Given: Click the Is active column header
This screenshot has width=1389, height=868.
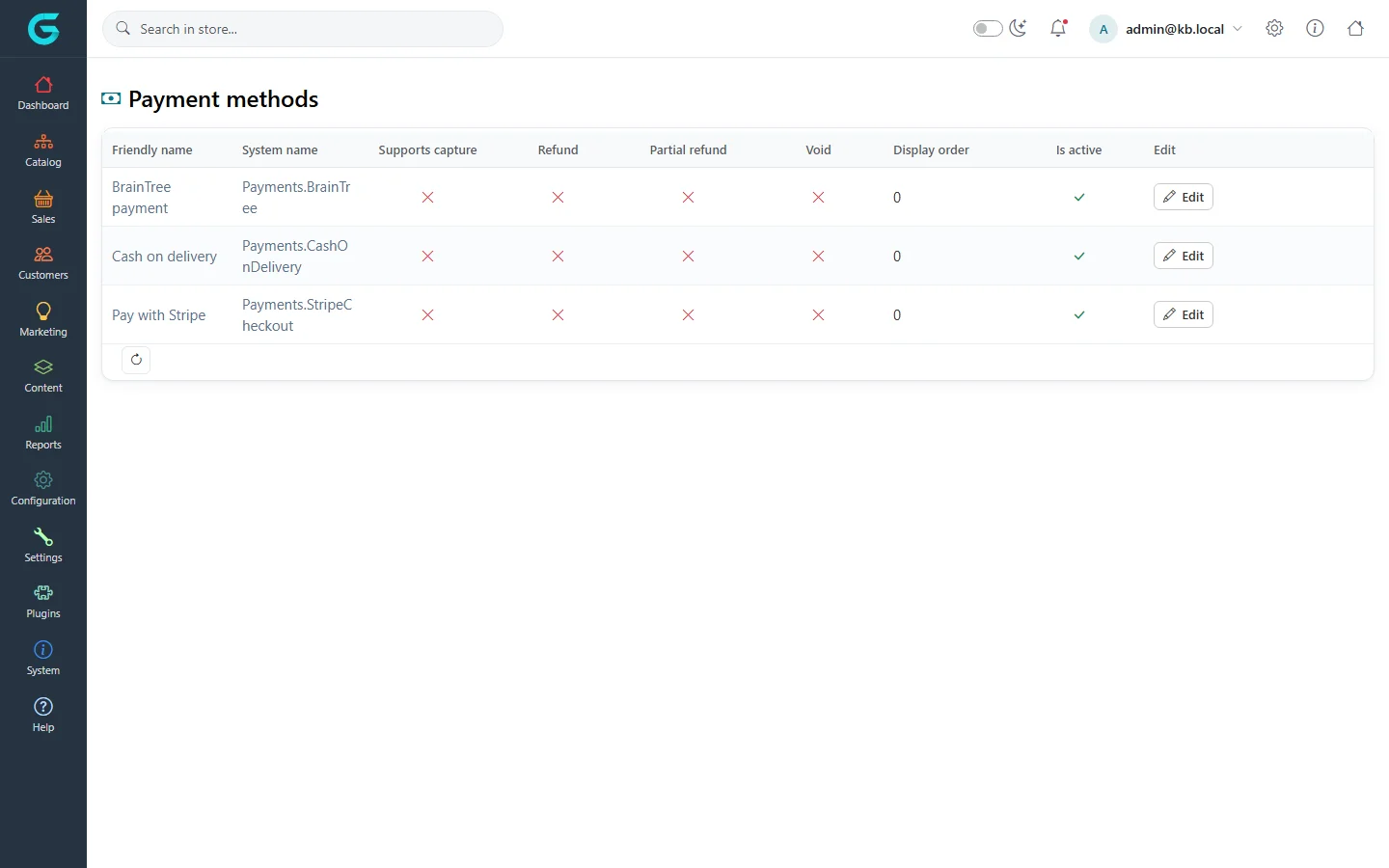Looking at the screenshot, I should [1078, 149].
